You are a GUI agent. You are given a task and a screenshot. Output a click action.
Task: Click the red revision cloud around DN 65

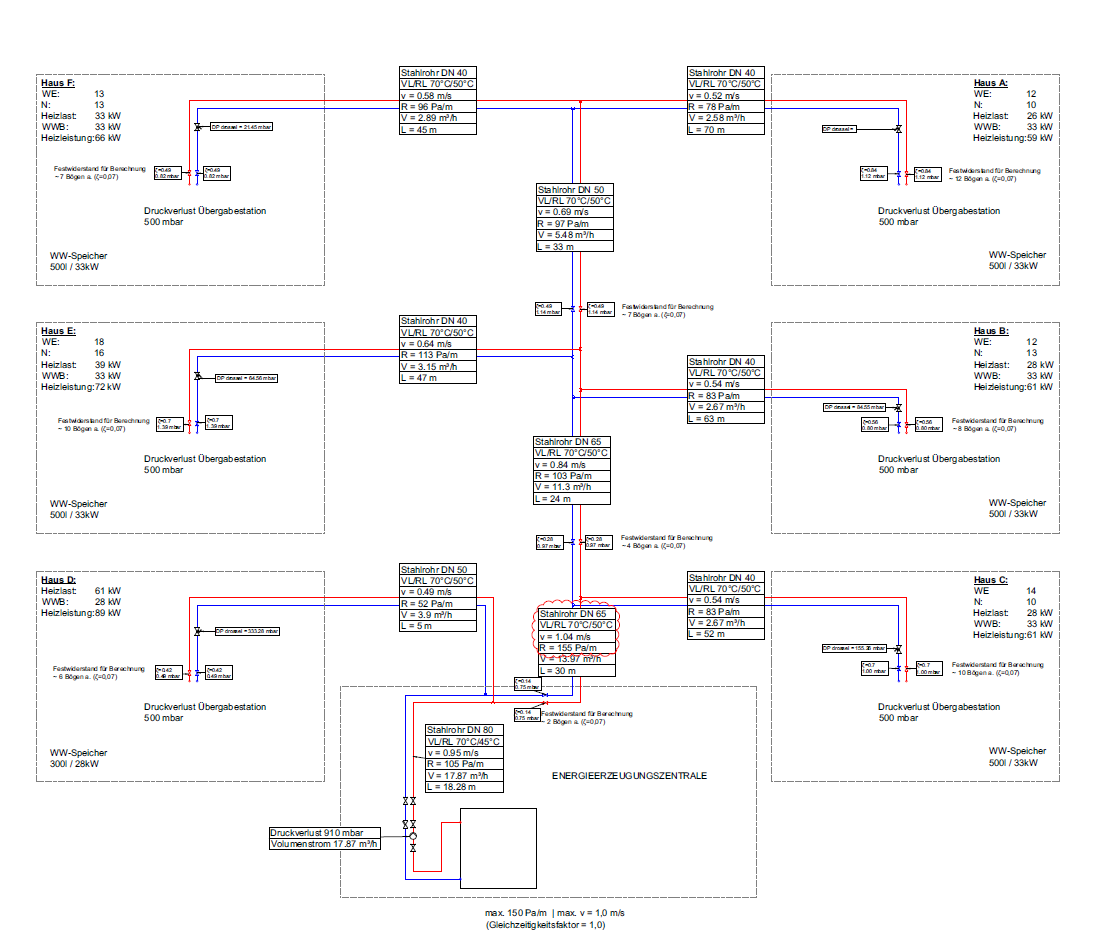574,630
